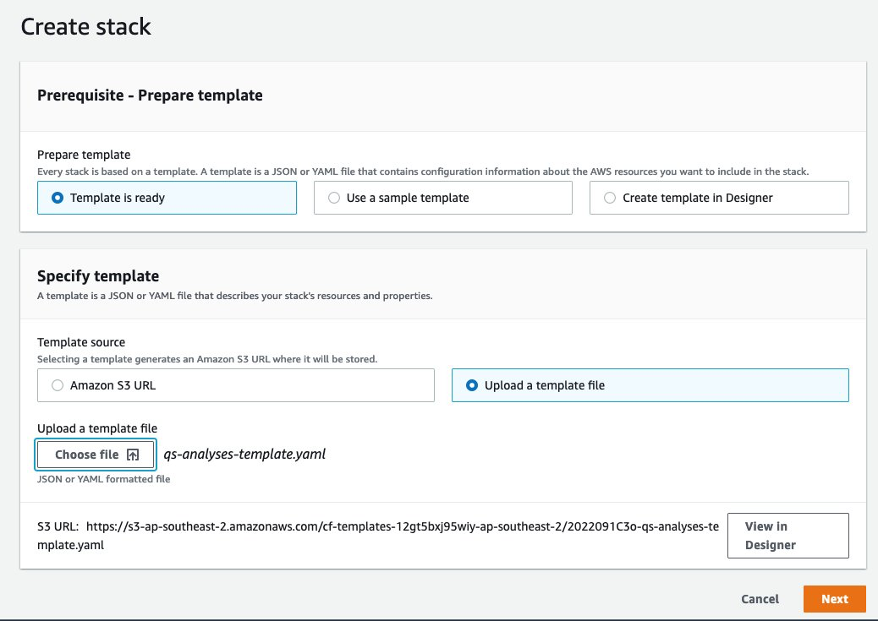Viewport: 879px width, 622px height.
Task: Select the "Use a sample template" option
Action: click(x=334, y=198)
